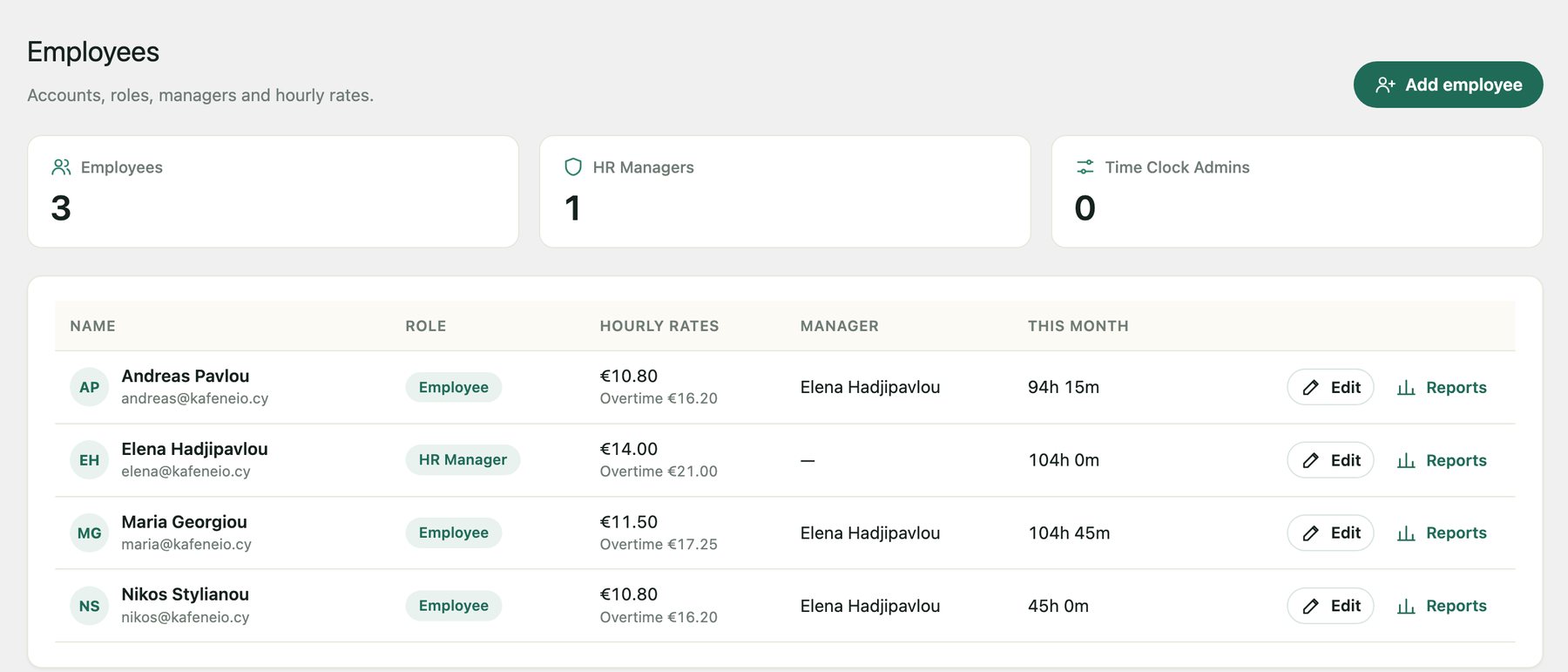Viewport: 1568px width, 672px height.
Task: Click the shield icon on HR Managers card
Action: 573,166
